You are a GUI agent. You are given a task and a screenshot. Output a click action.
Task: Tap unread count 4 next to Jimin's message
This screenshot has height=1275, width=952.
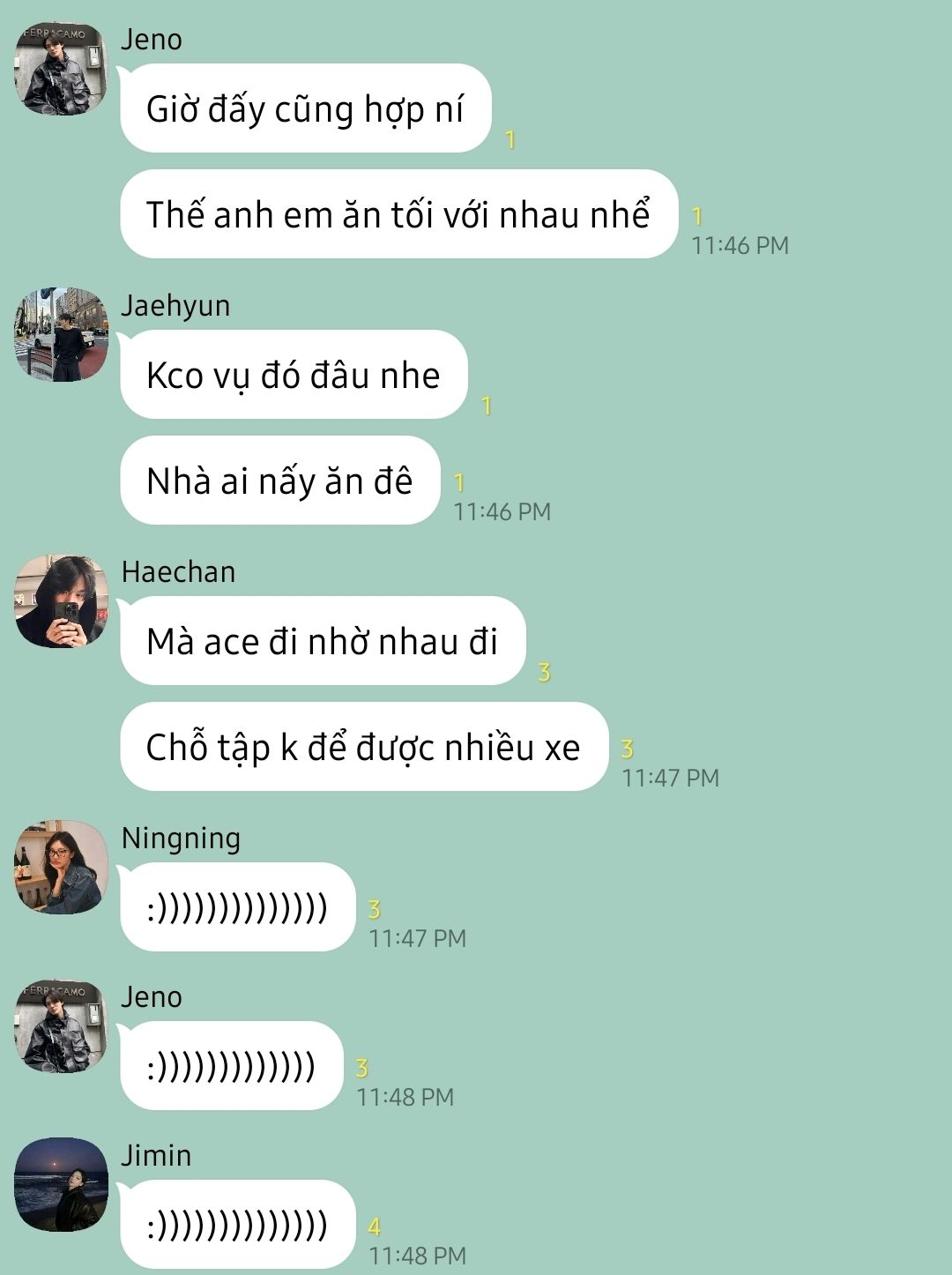click(375, 1227)
